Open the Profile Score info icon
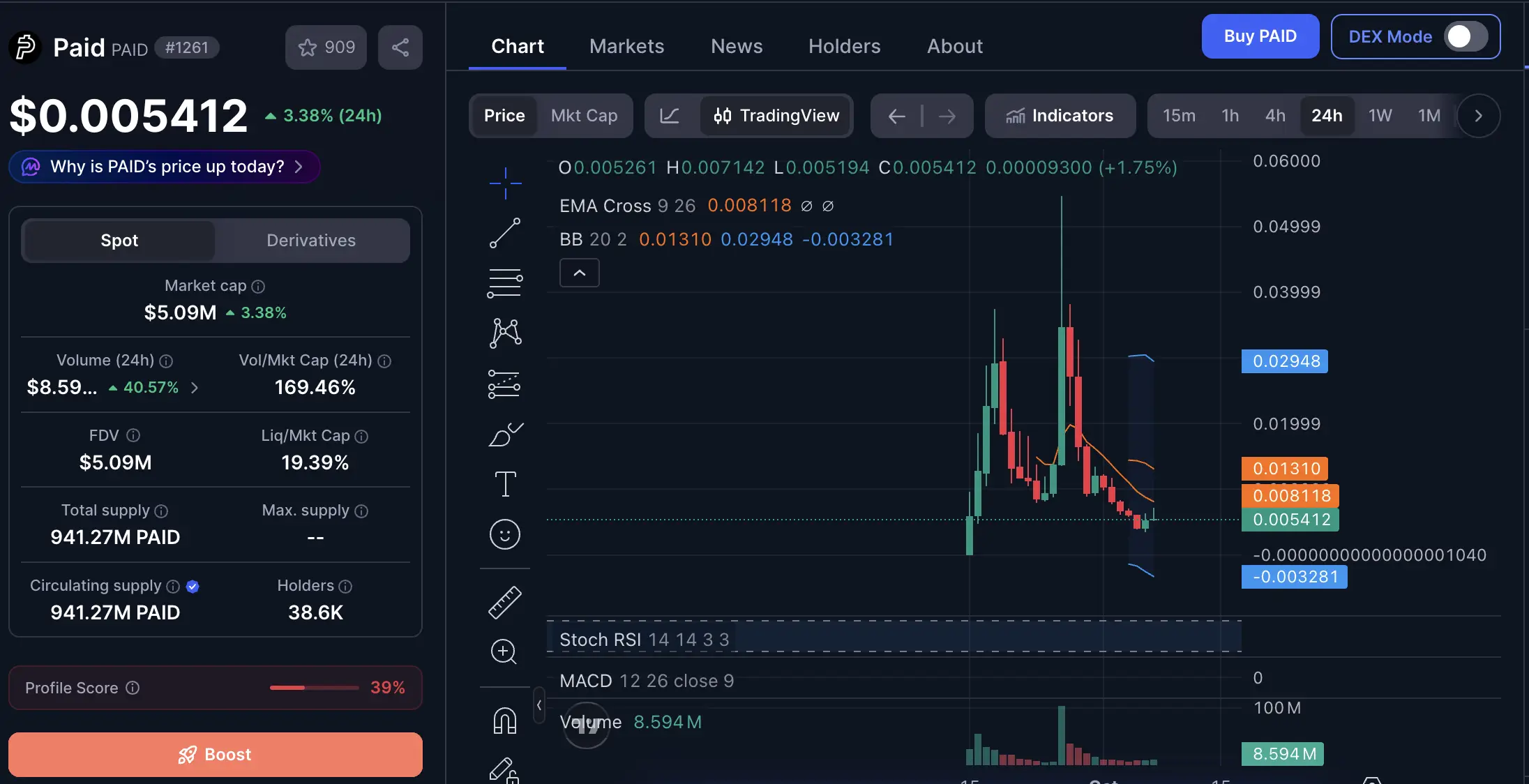This screenshot has height=784, width=1529. pos(133,688)
